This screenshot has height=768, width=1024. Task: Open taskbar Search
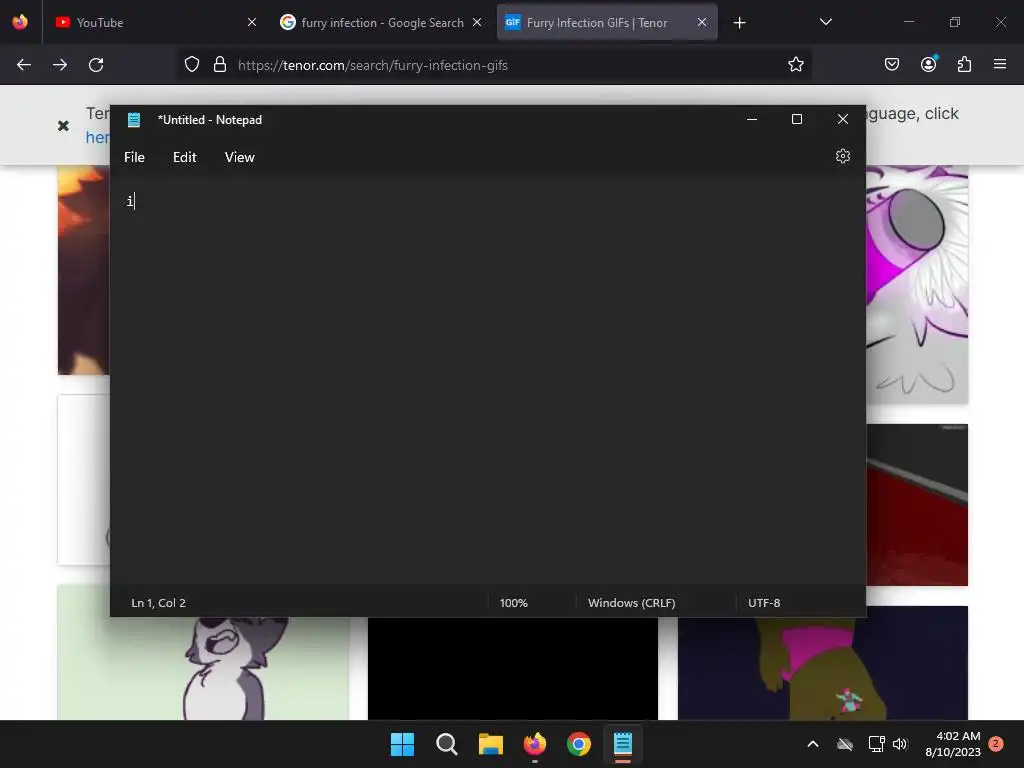tap(447, 744)
